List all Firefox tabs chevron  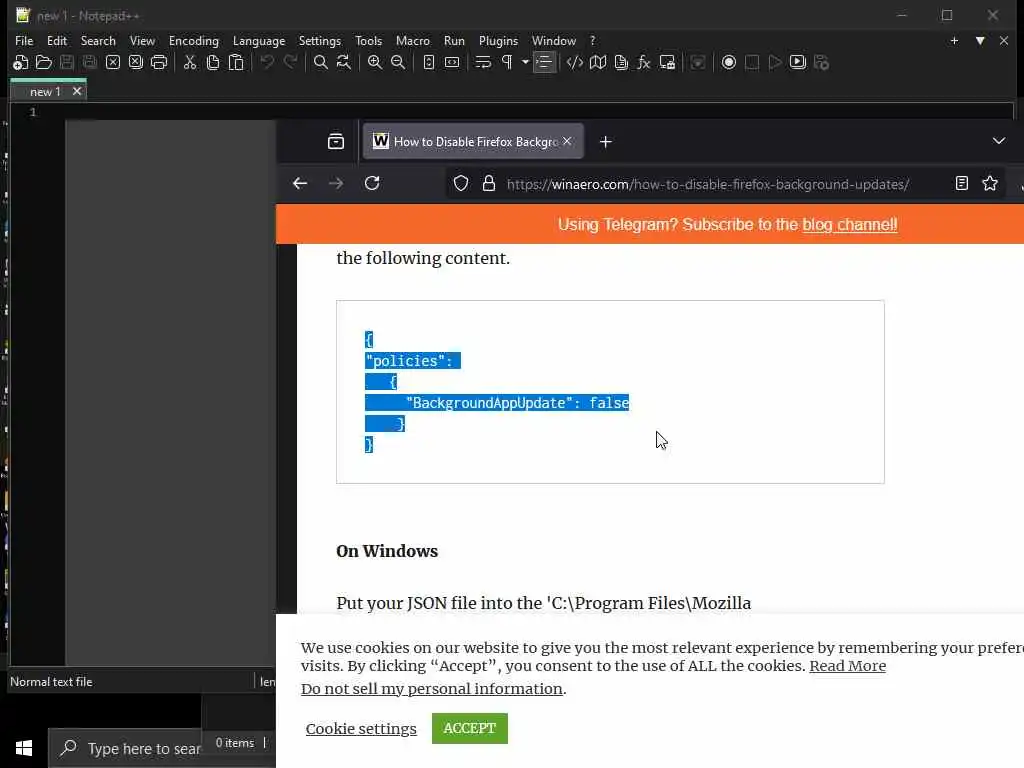coord(999,141)
